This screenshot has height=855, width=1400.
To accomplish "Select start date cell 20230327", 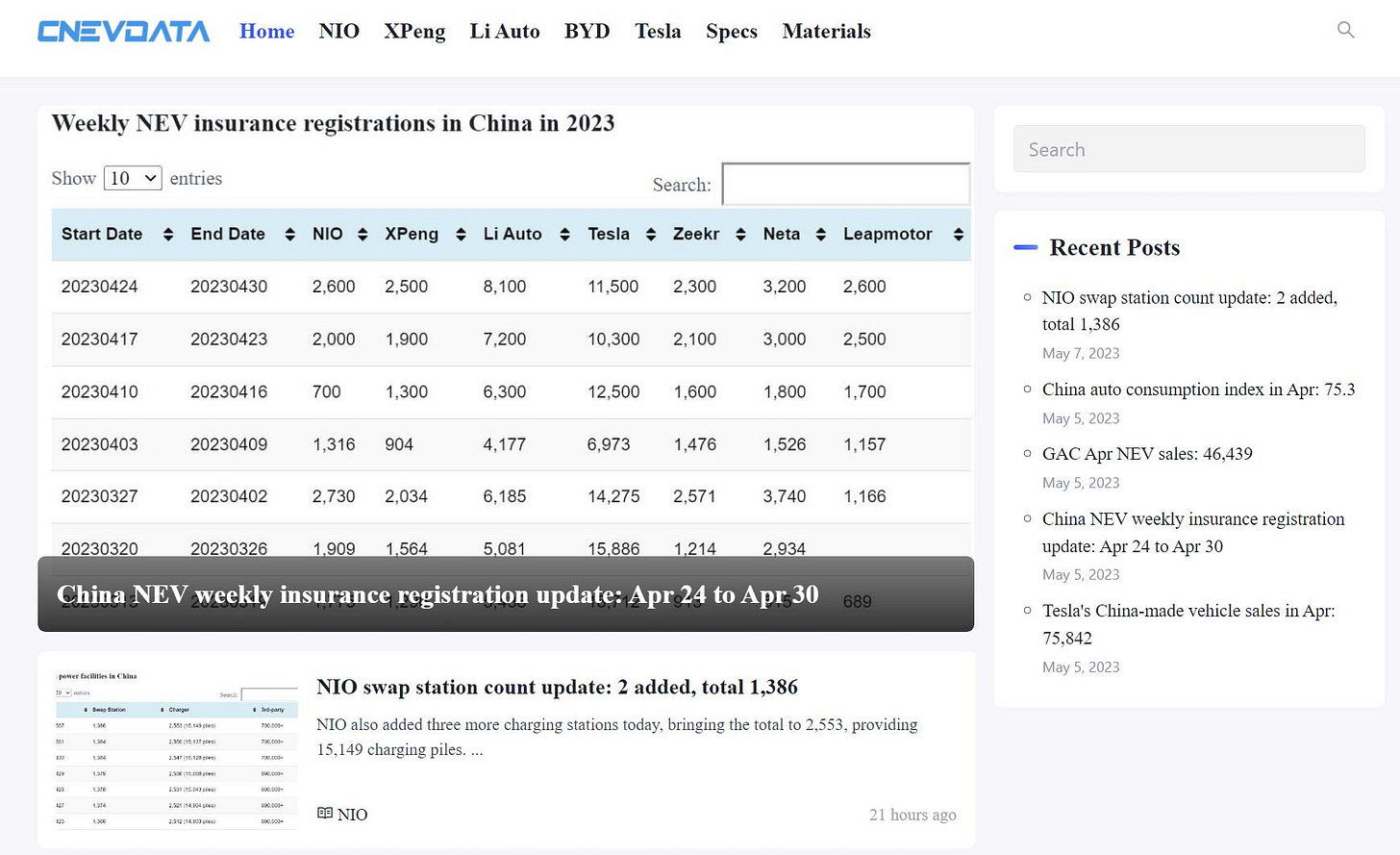I will [99, 496].
